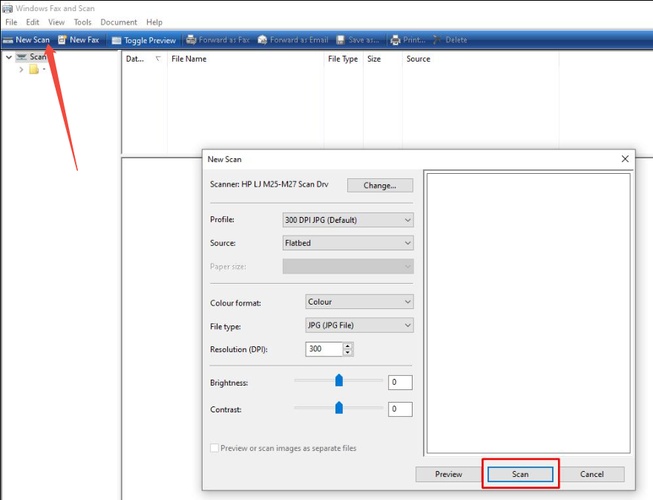
Task: Open the View menu
Action: [56, 22]
